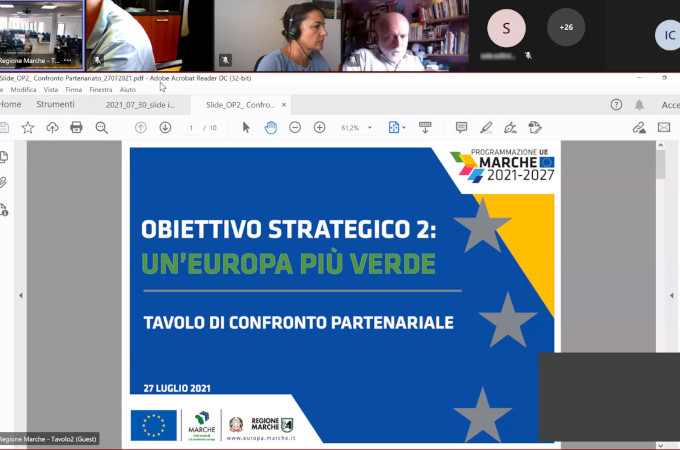Viewport: 680px width, 450px height.
Task: Click the www.europa.marche.it link on slide
Action: 261,438
